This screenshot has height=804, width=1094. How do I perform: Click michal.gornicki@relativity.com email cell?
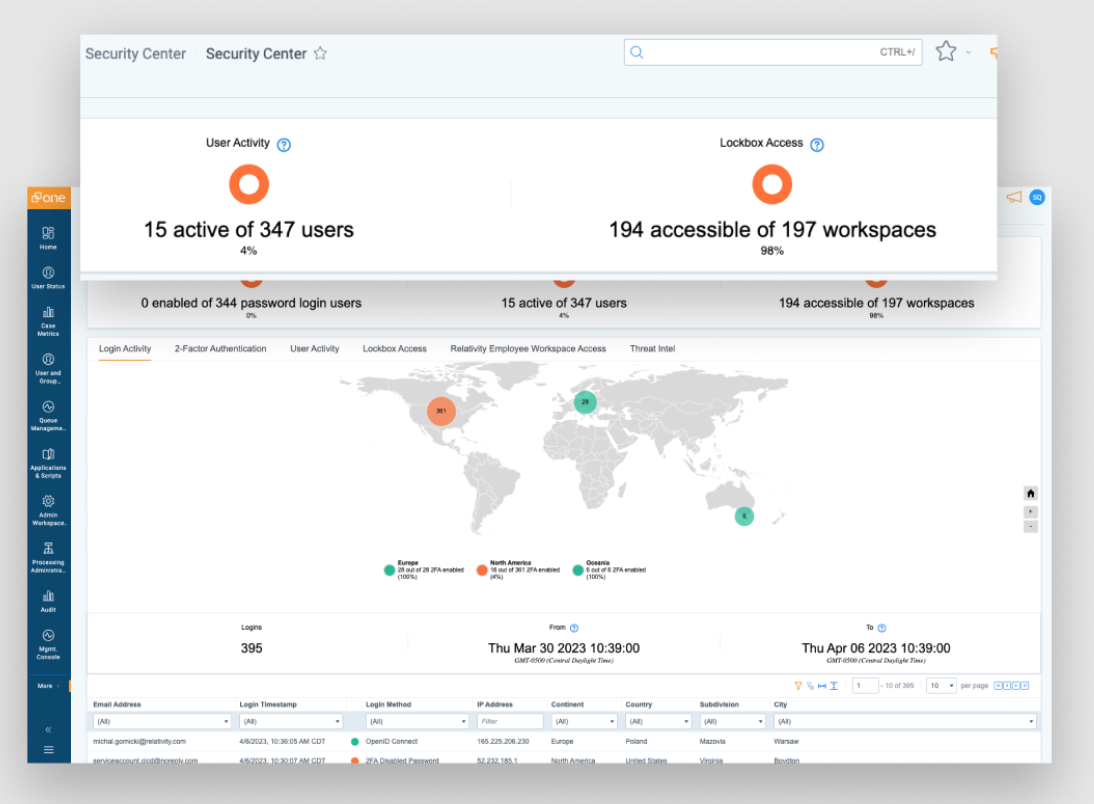[x=140, y=742]
